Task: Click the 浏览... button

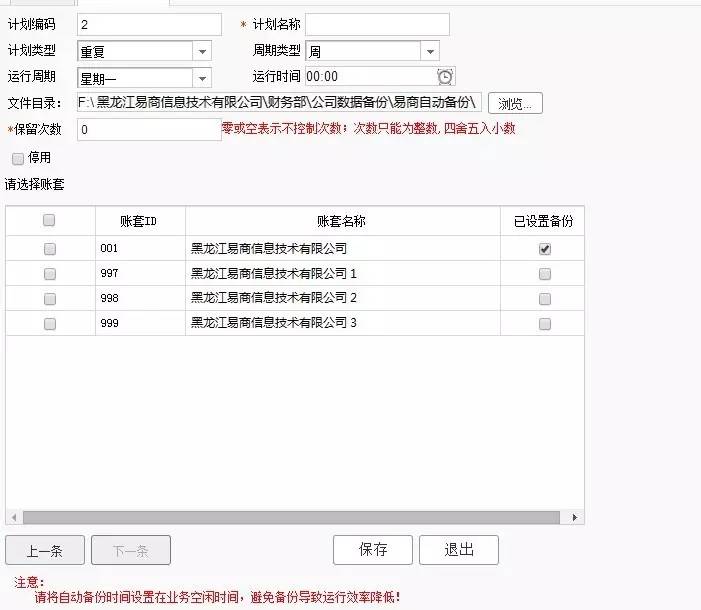Action: [515, 103]
